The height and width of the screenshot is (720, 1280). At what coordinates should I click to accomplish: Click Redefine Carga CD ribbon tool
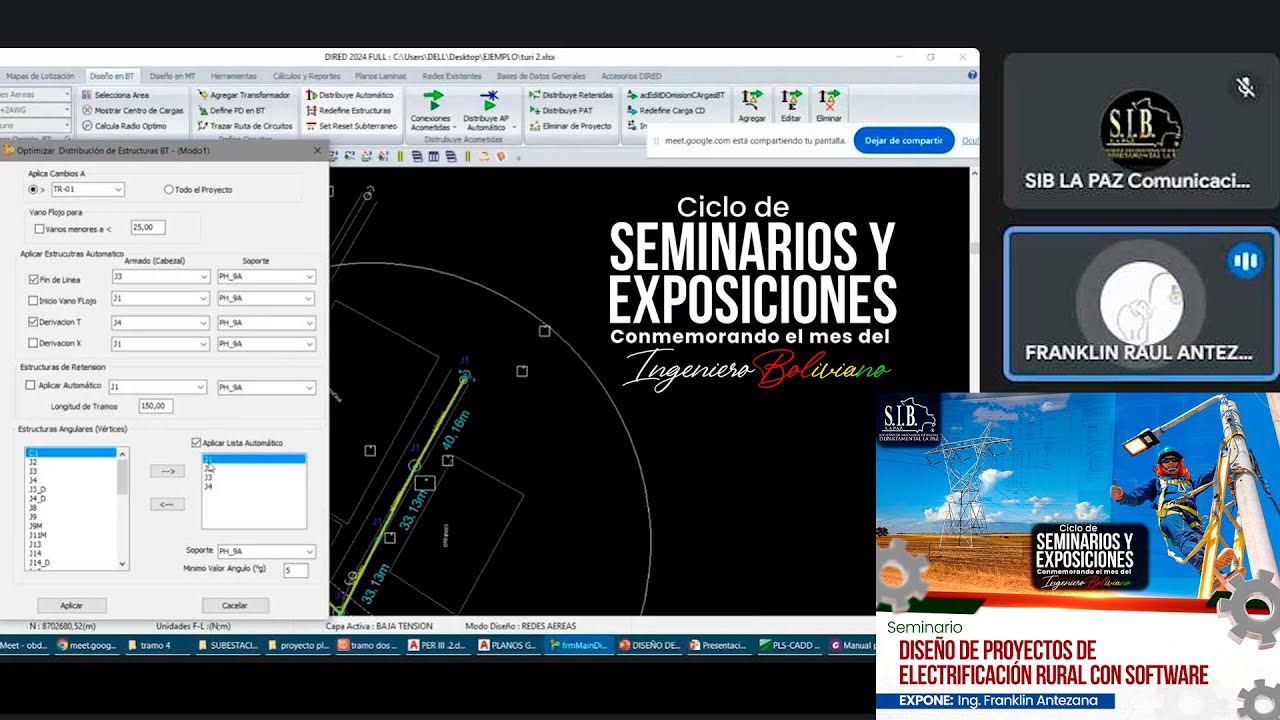665,110
